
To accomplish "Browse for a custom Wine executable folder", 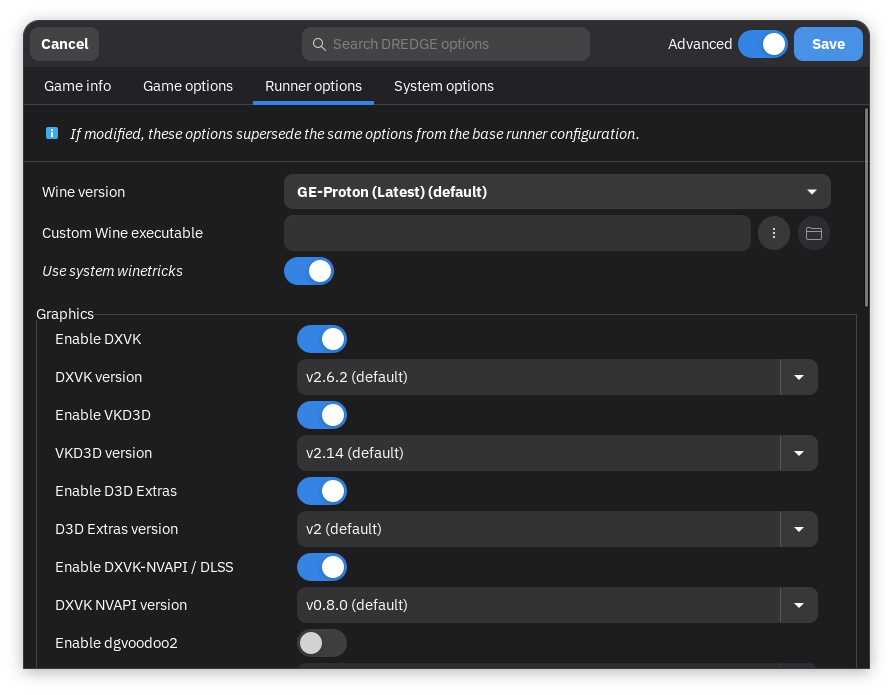I will click(814, 233).
